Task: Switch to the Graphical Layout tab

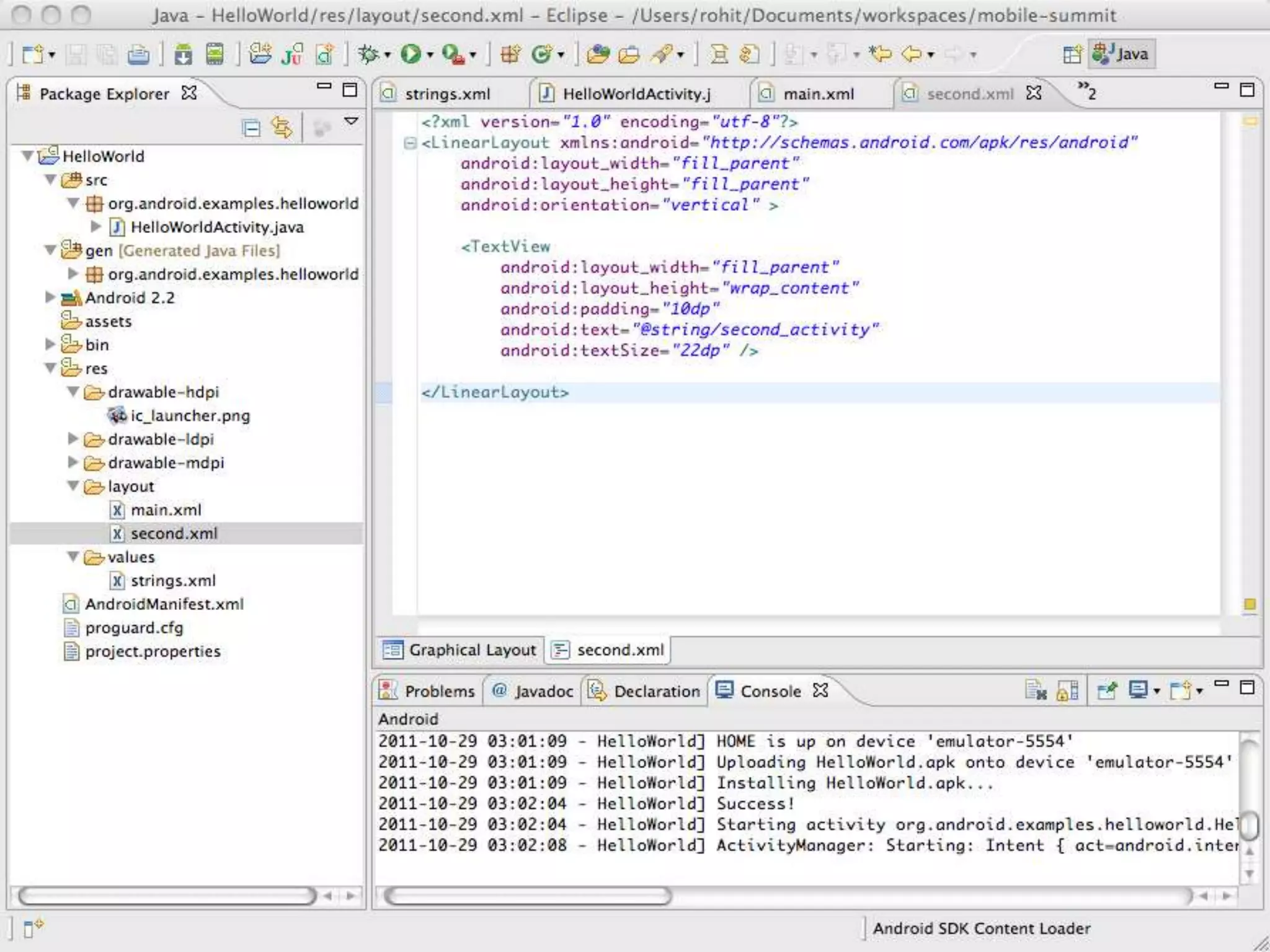Action: 460,650
